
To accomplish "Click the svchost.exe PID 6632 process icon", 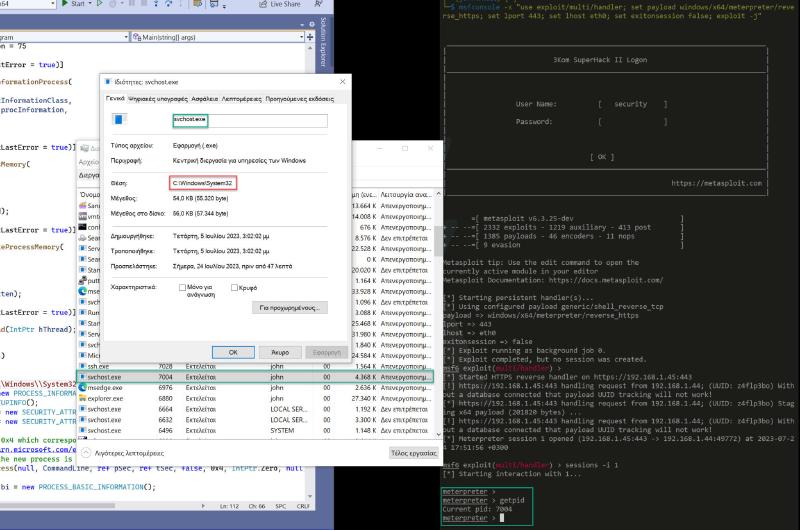I will (83, 420).
